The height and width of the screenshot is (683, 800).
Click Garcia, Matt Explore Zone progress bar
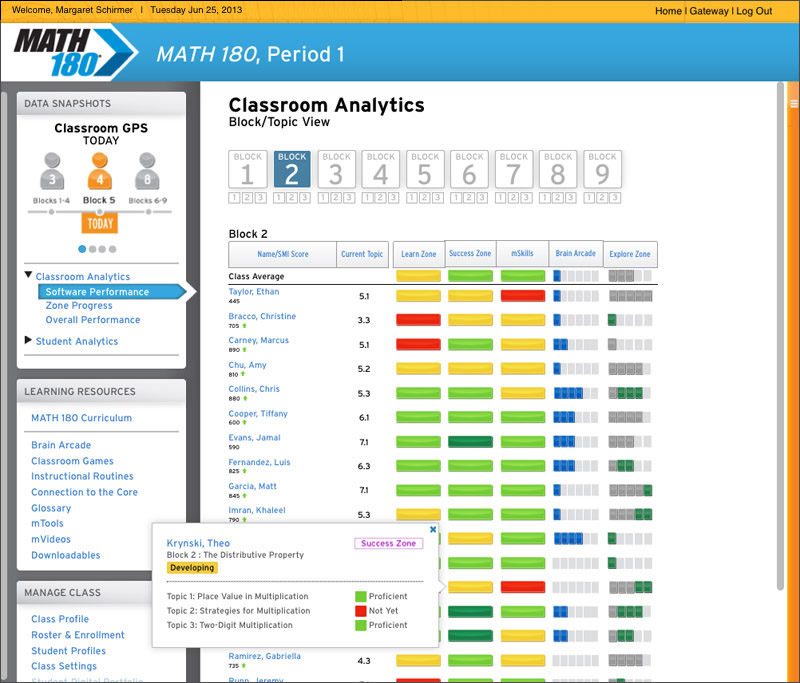pos(630,490)
